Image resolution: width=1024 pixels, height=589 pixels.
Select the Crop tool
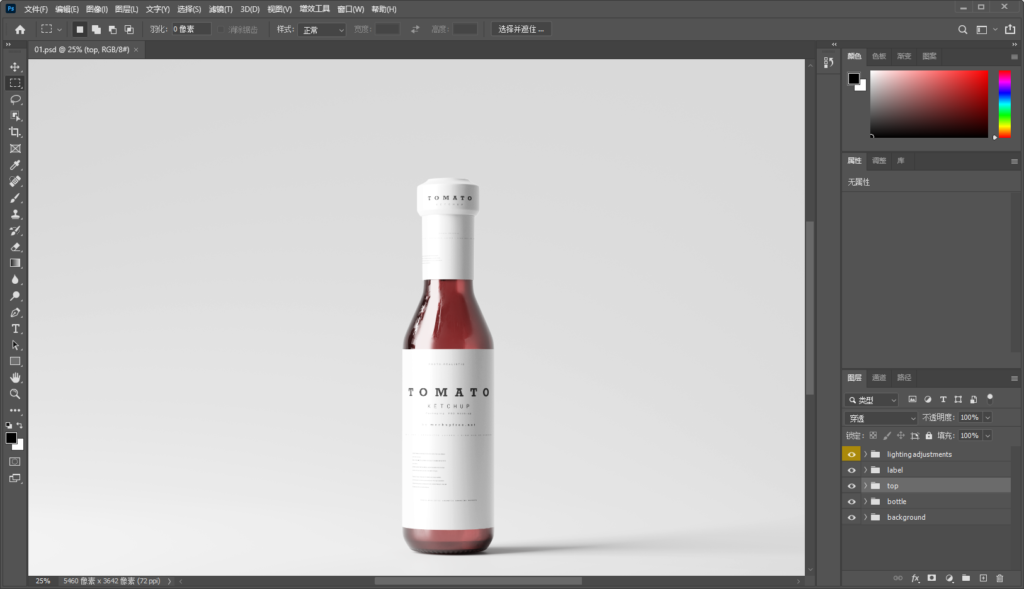click(15, 132)
